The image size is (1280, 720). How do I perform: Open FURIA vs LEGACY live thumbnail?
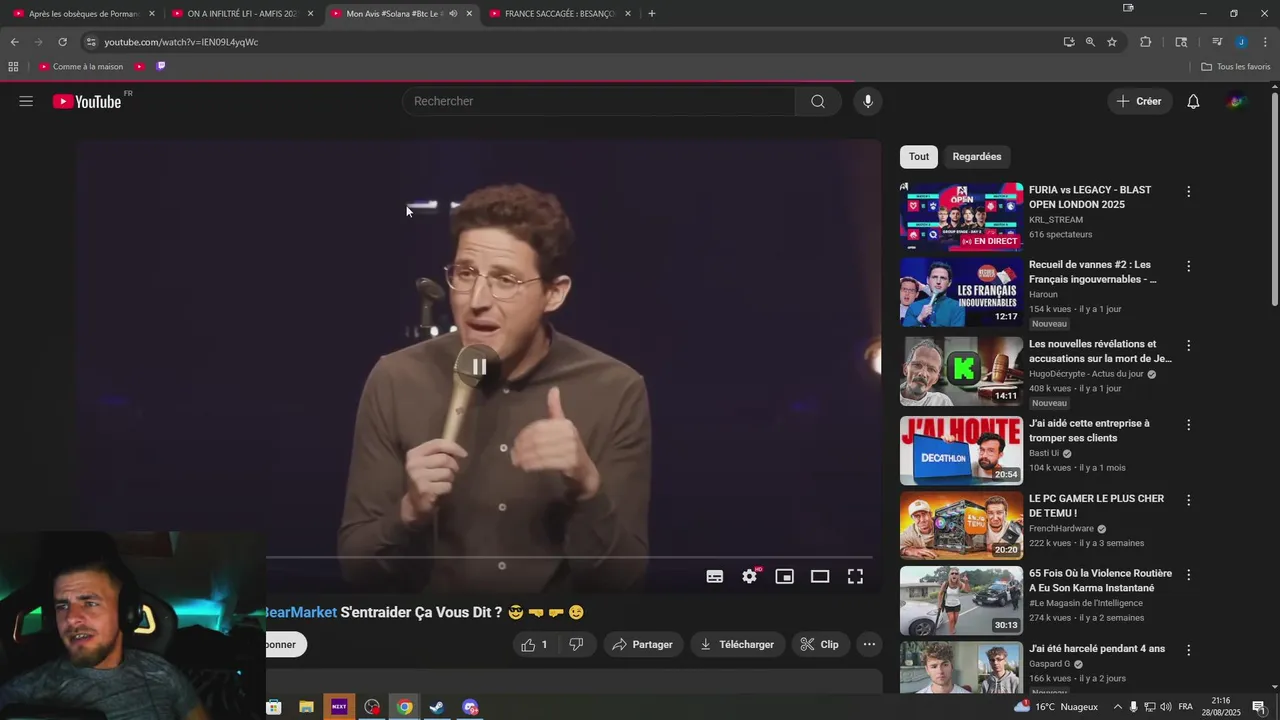click(x=961, y=216)
